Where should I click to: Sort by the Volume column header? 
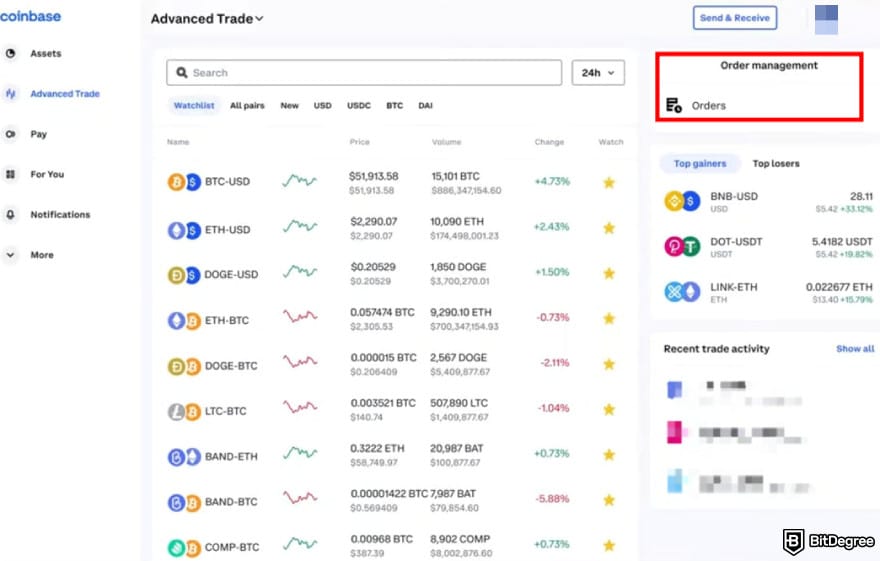[x=446, y=142]
